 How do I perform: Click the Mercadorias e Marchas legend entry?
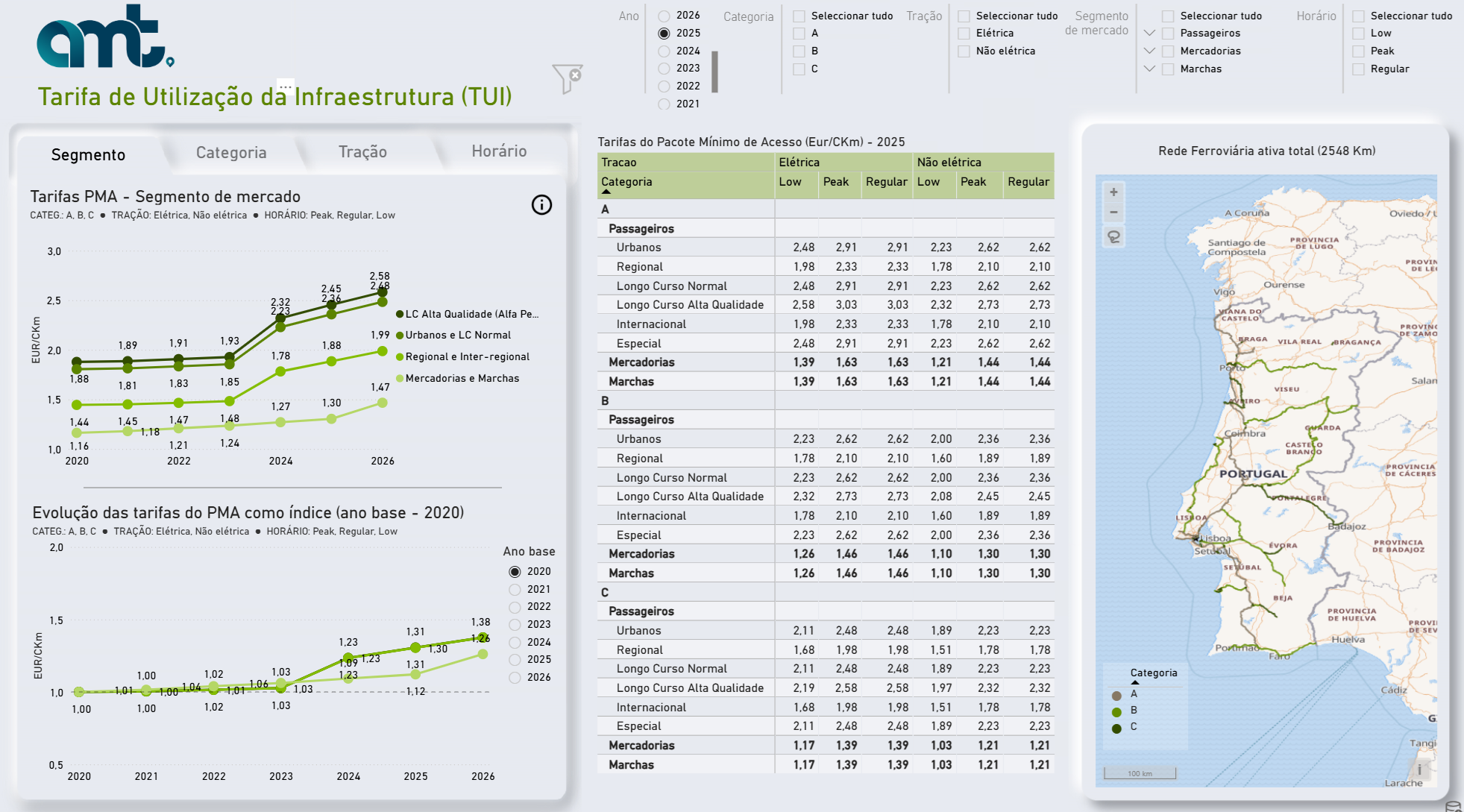coord(458,379)
